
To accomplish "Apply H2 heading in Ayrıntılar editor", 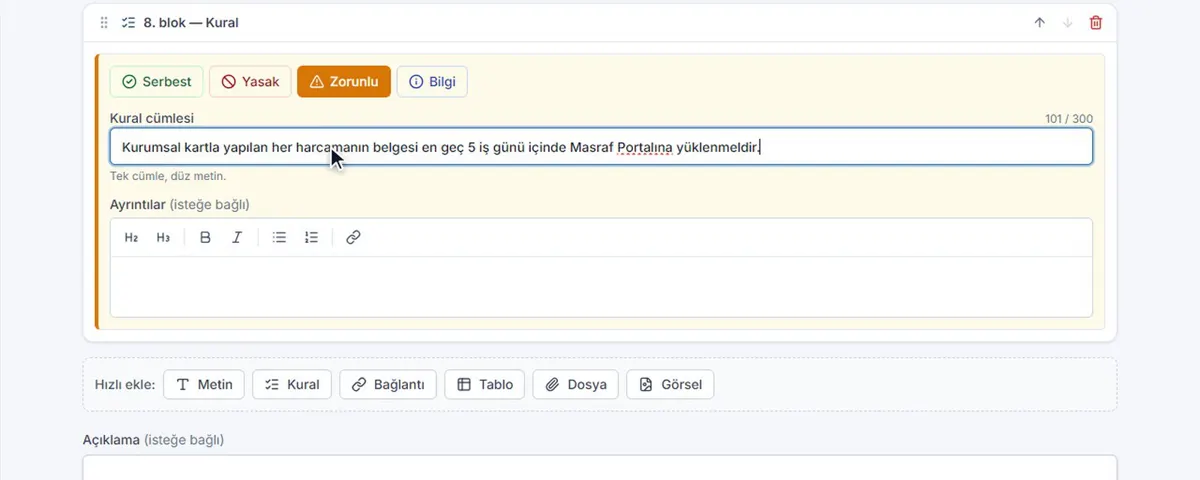I will click(x=131, y=238).
